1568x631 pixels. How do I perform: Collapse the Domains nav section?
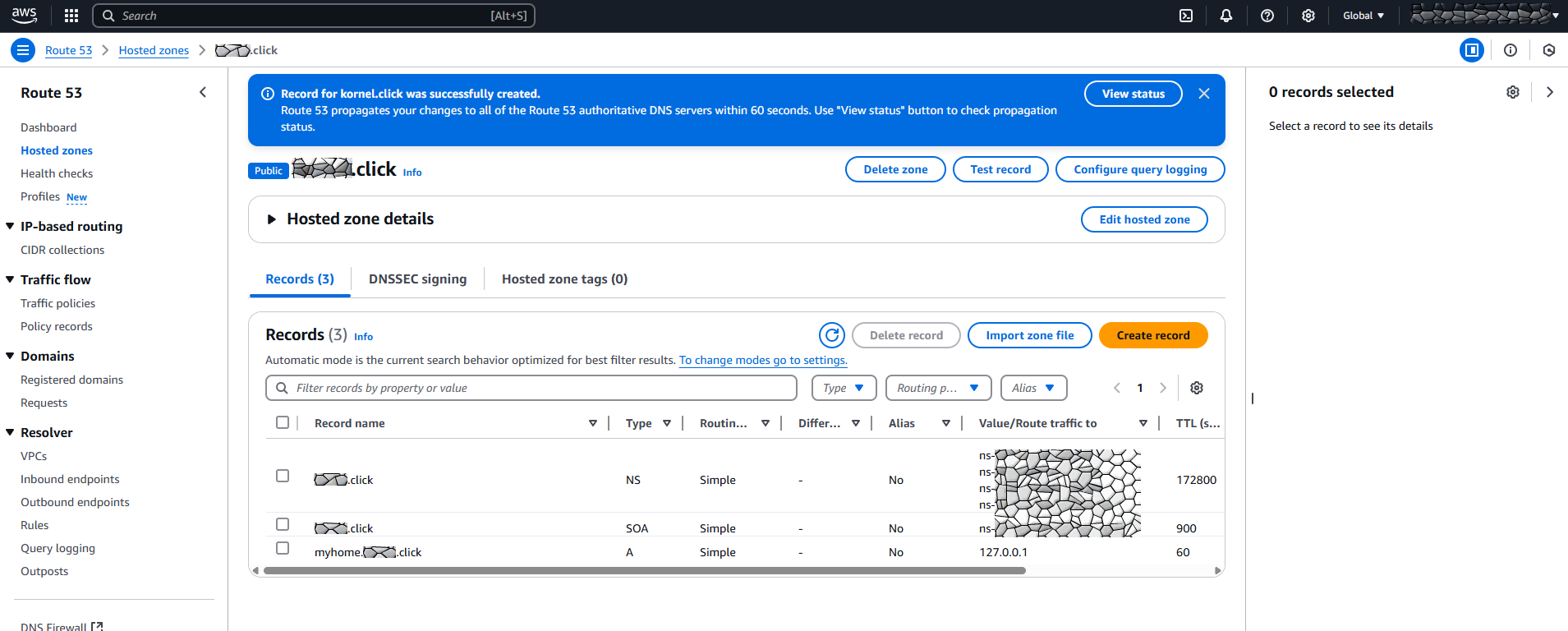coord(10,356)
